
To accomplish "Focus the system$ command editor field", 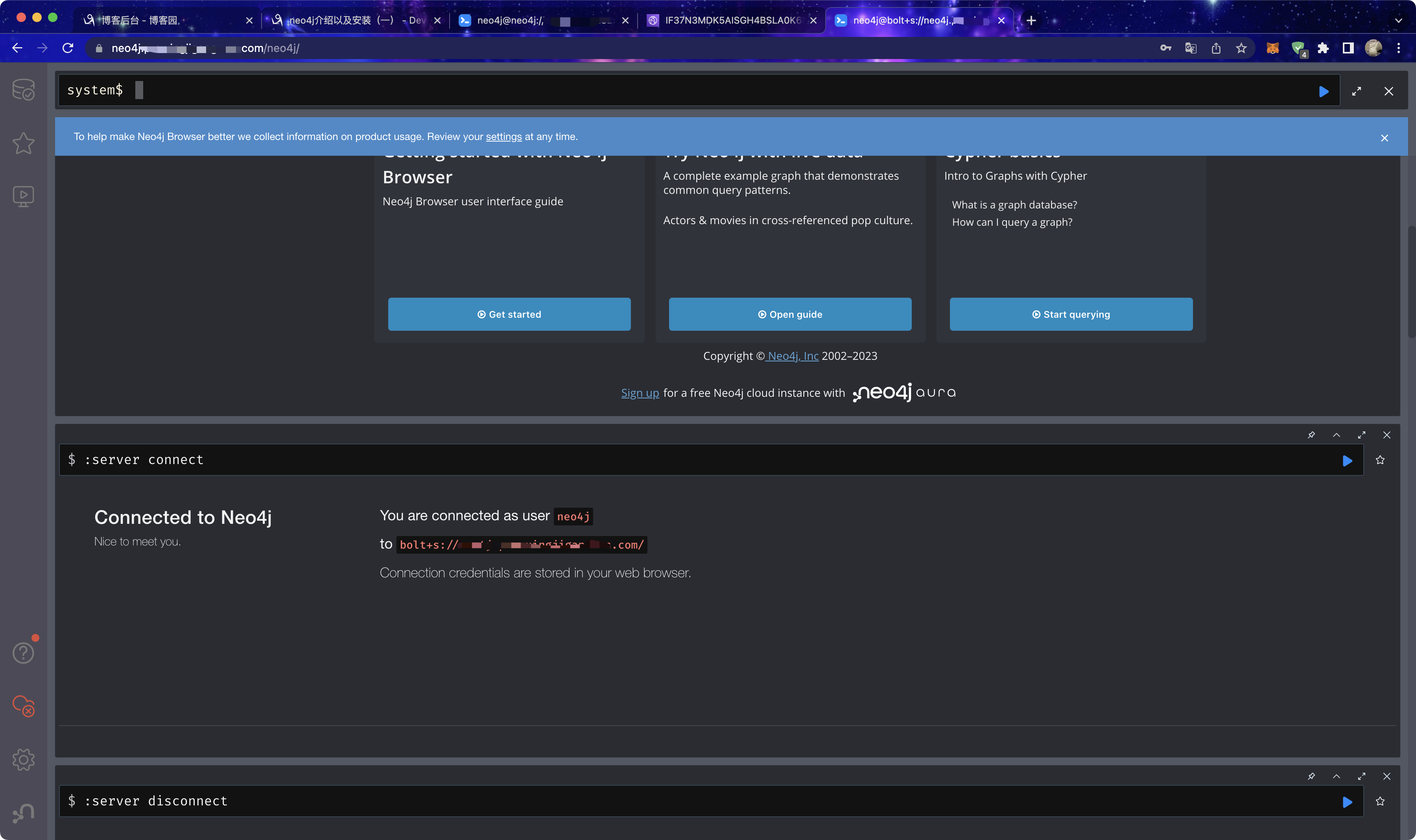I will (x=679, y=90).
